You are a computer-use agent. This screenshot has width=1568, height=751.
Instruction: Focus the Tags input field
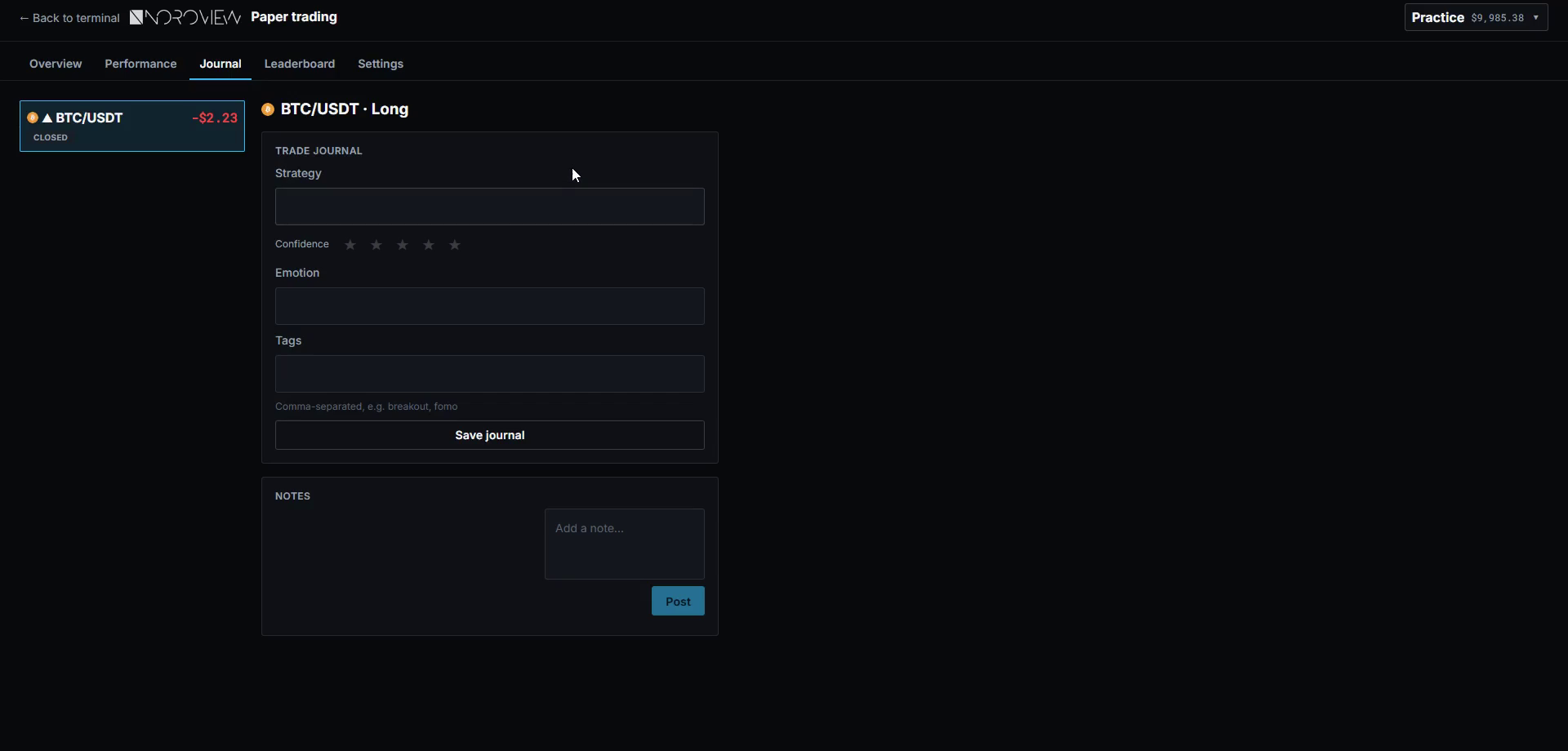point(490,374)
